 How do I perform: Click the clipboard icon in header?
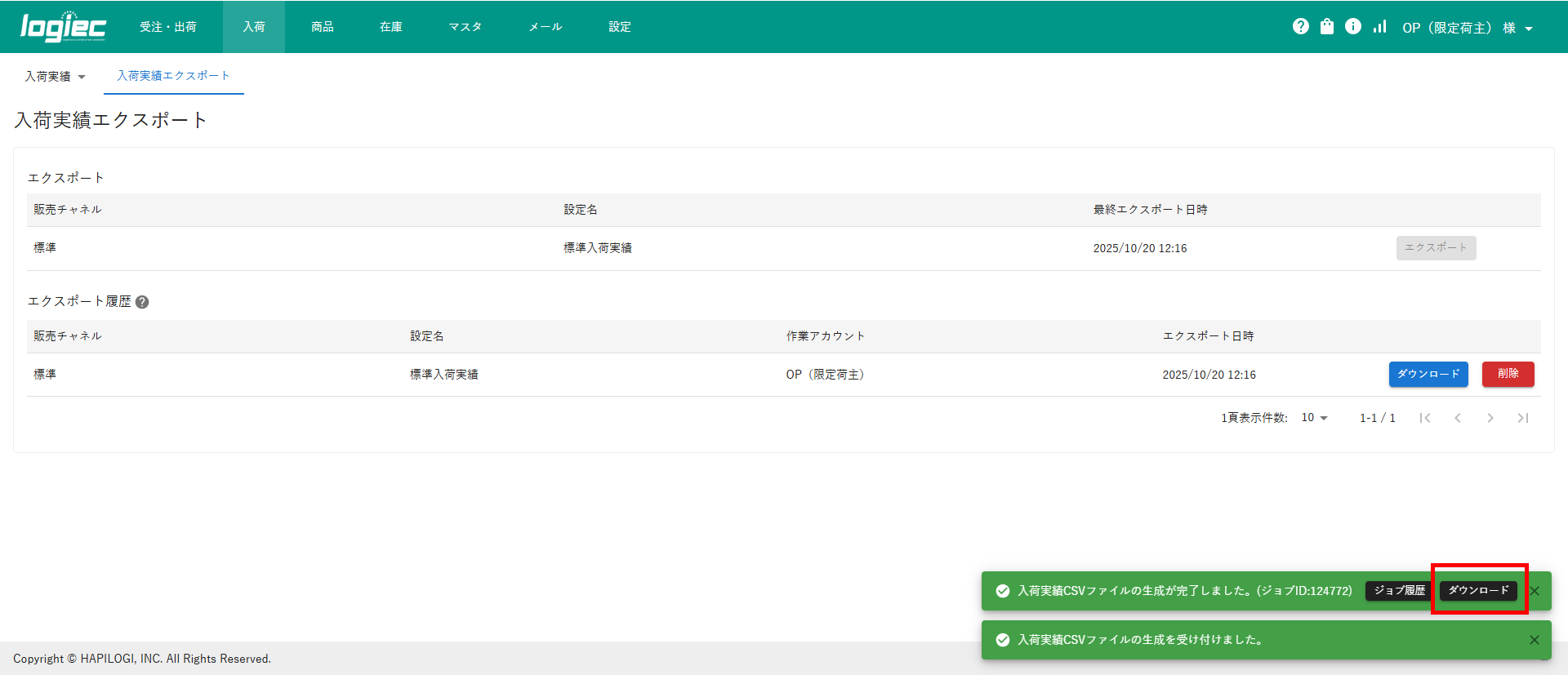tap(1327, 26)
